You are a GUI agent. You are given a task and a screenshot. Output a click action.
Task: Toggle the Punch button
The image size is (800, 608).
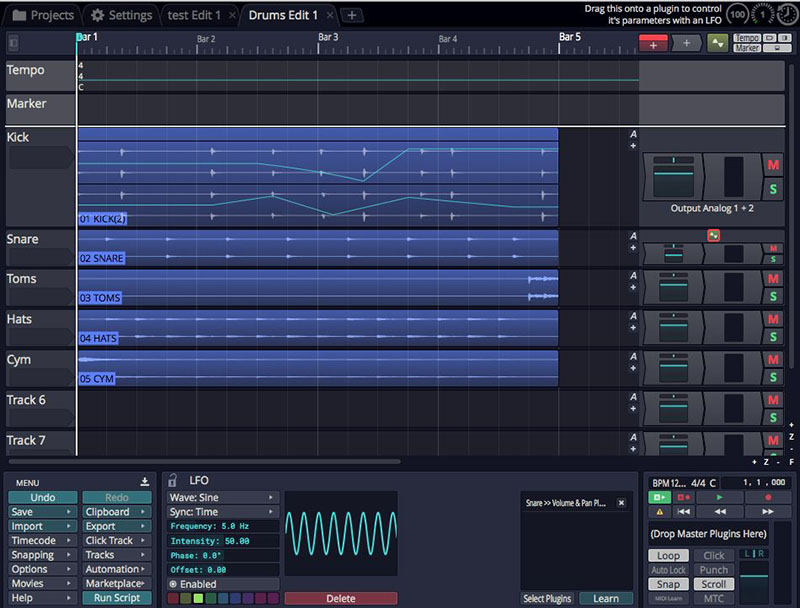point(713,570)
